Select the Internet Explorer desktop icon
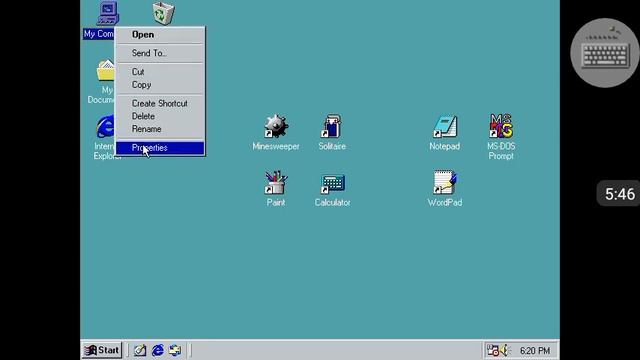Viewport: 640px width, 360px height. pos(106,127)
